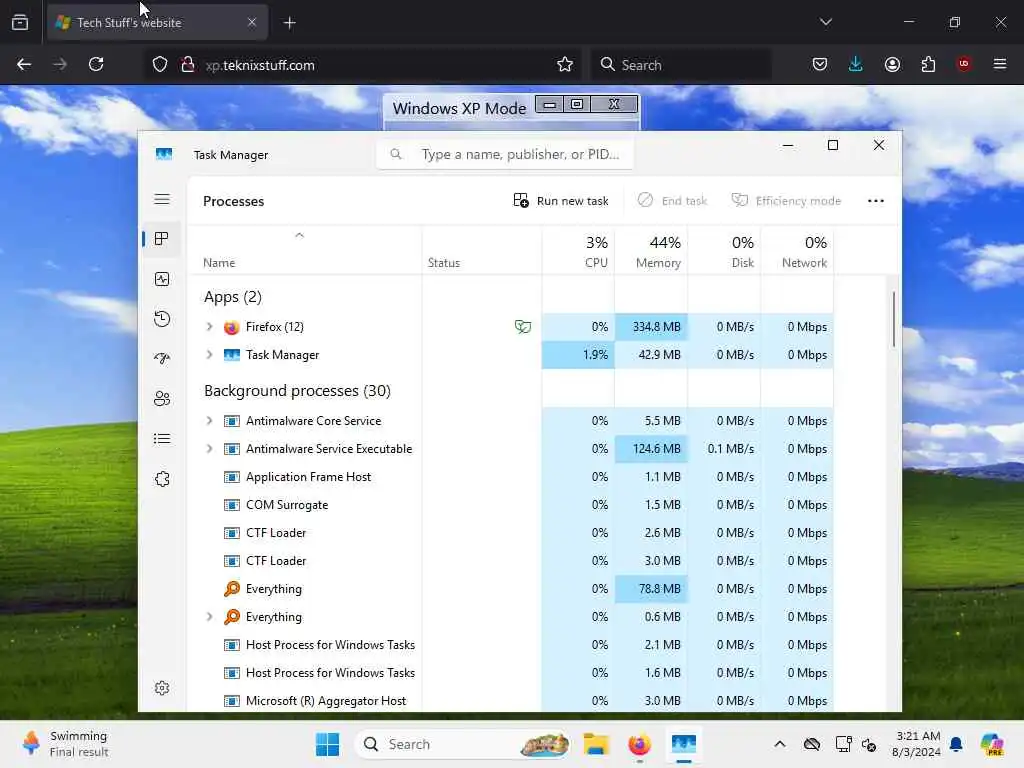Viewport: 1024px width, 768px height.
Task: Click the End task button
Action: coord(673,200)
